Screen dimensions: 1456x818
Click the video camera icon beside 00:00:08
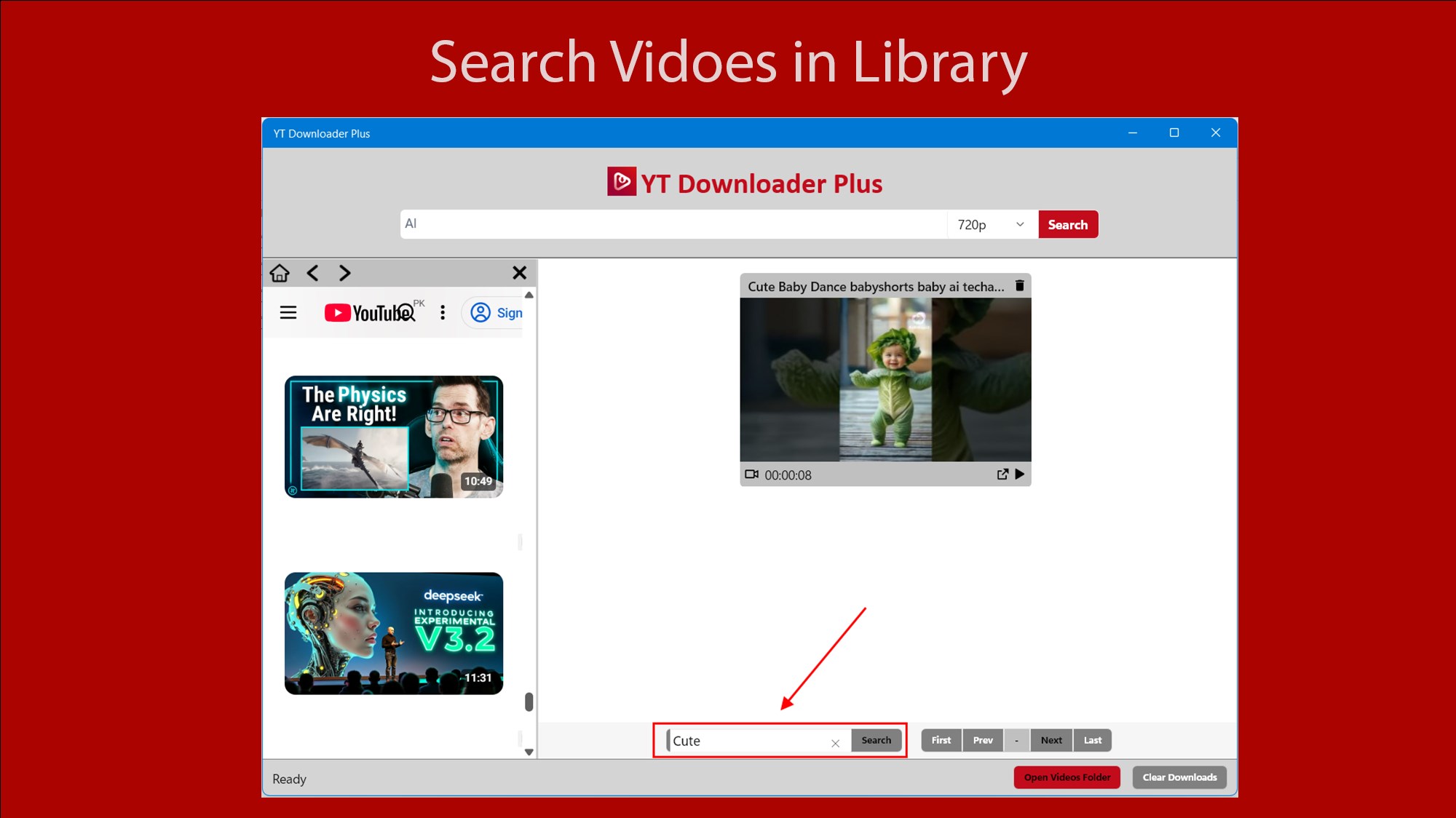pos(751,474)
